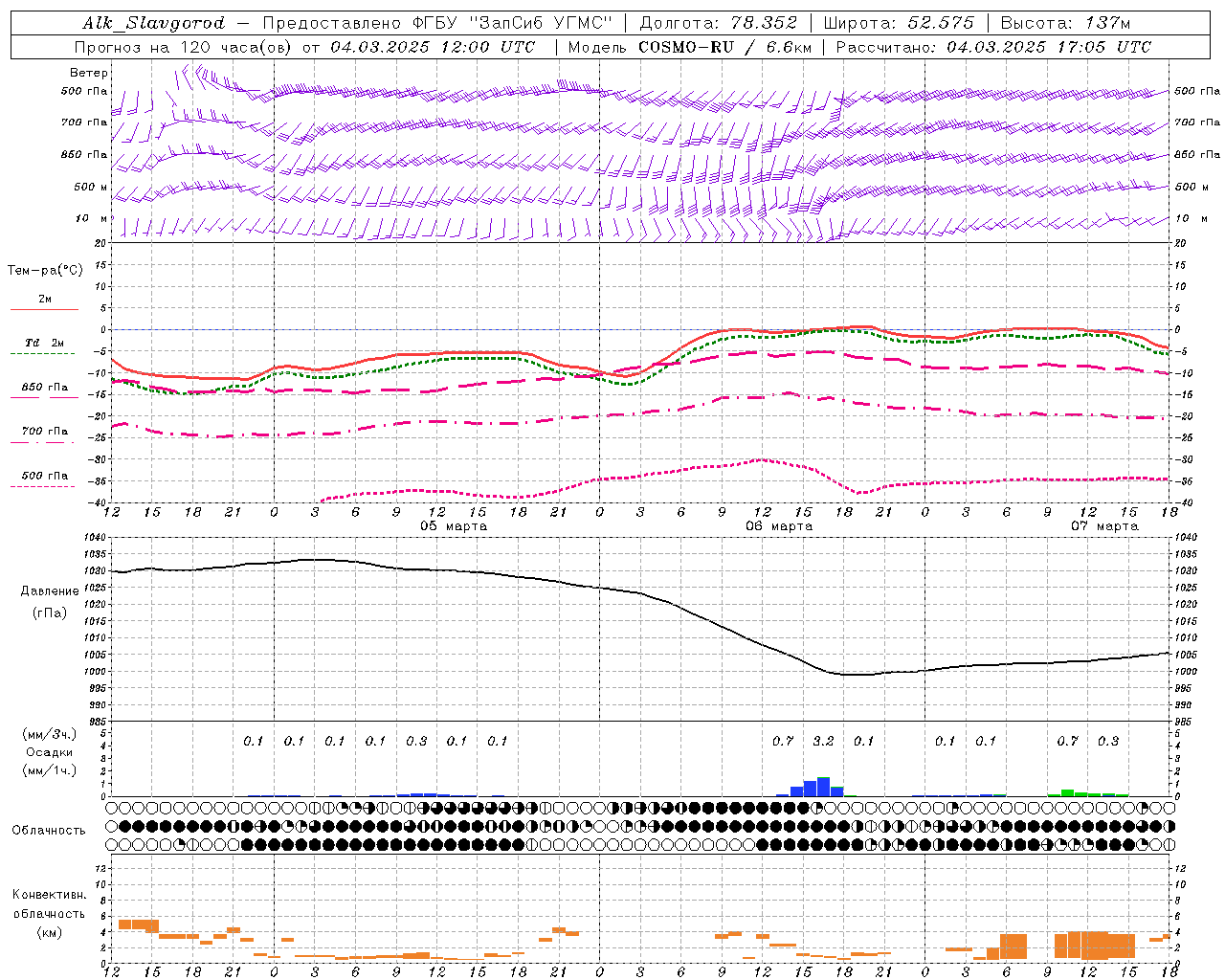Click the station name Alk_Slavgorod in header

click(154, 23)
